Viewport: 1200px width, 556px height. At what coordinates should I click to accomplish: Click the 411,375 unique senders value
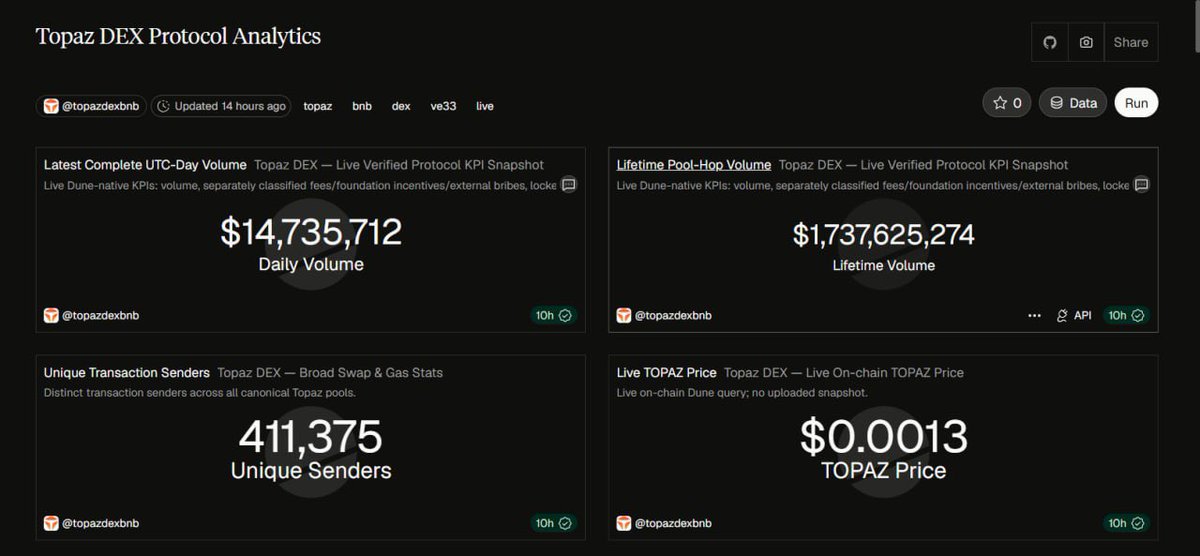coord(311,438)
